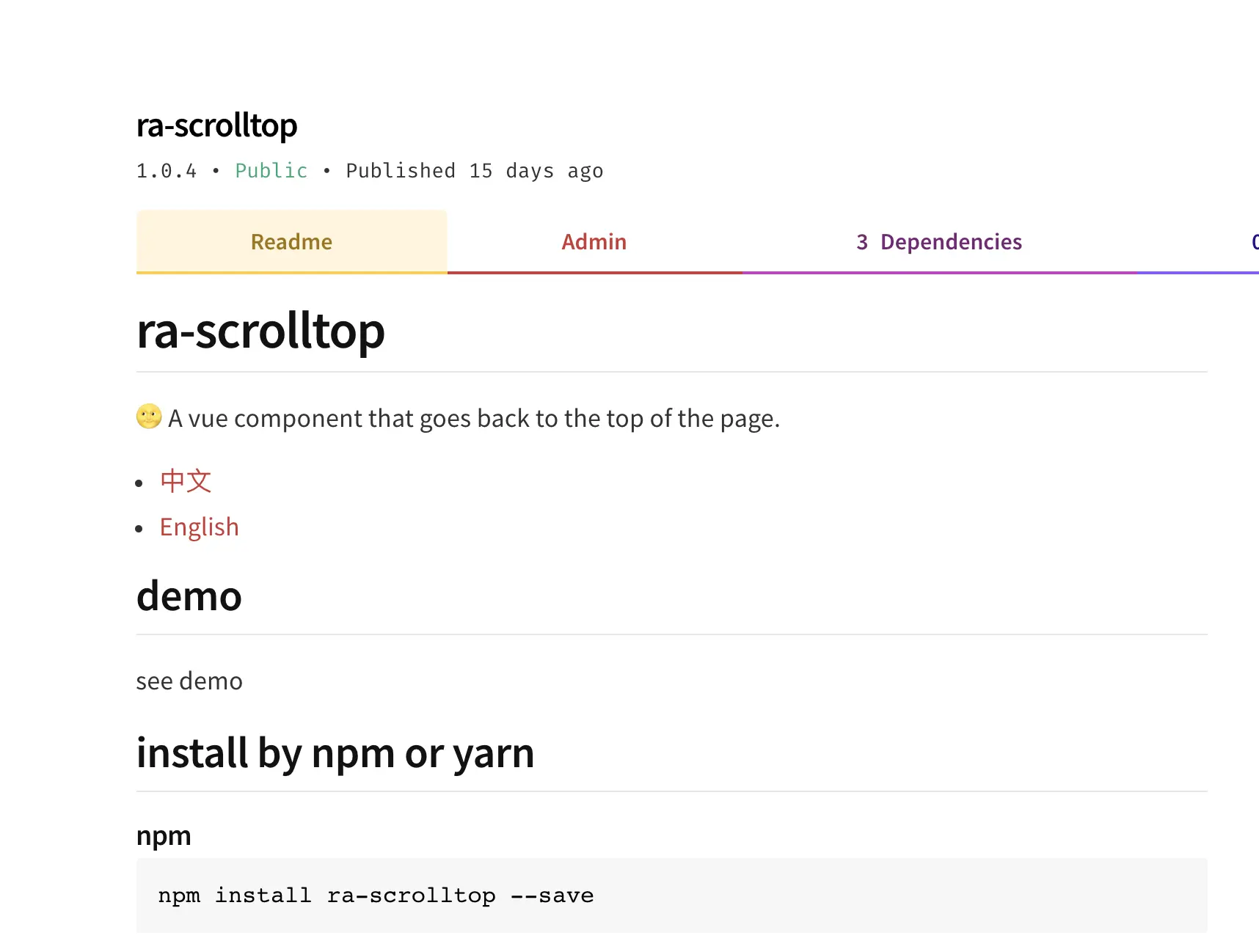The height and width of the screenshot is (952, 1259).
Task: Open the 3 Dependencies tab
Action: (938, 242)
